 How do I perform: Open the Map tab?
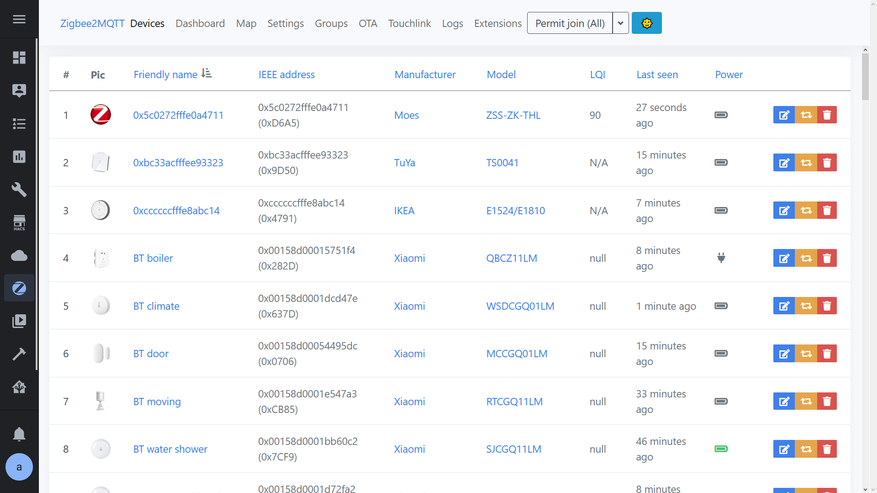(x=246, y=23)
